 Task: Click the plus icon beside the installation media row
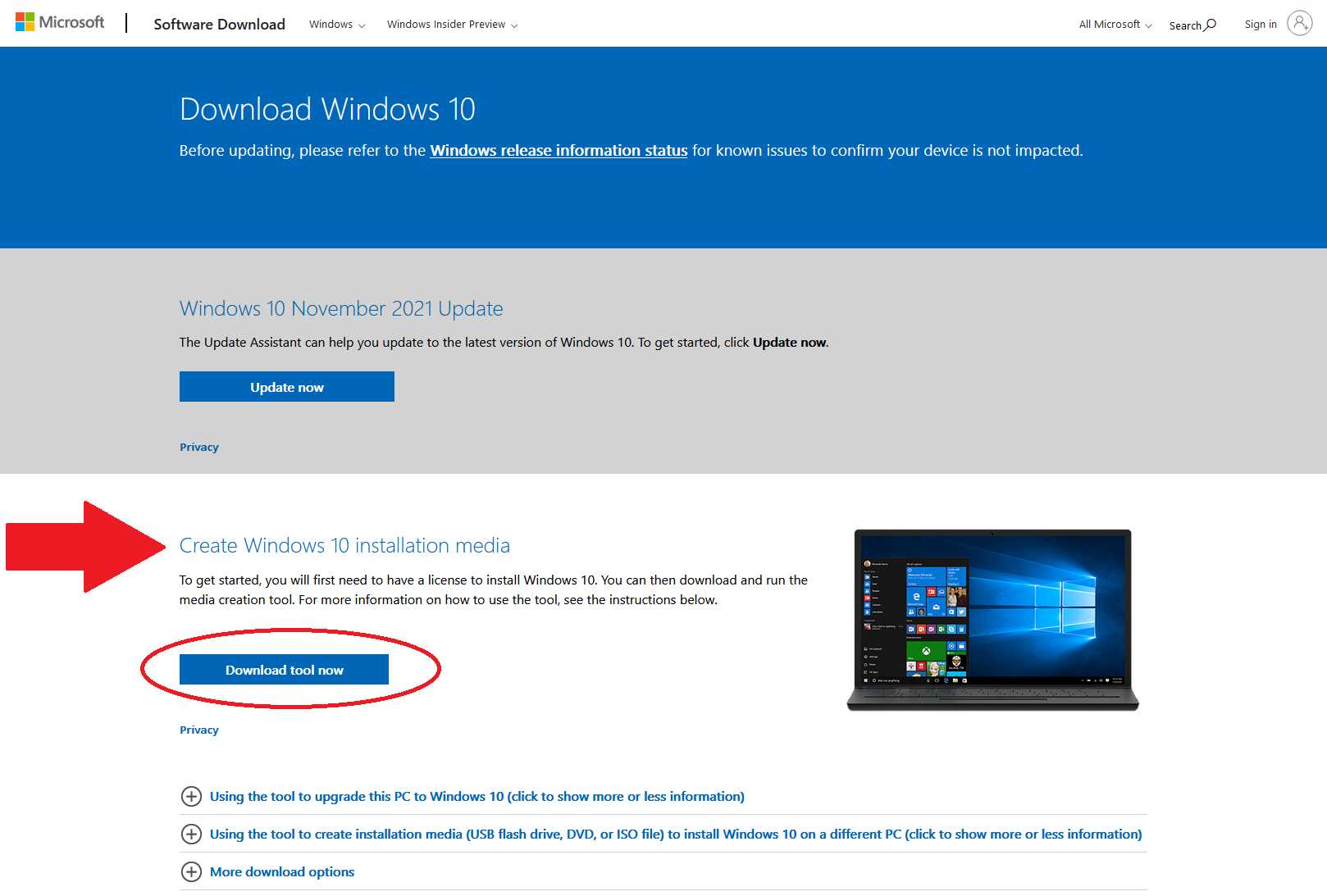tap(192, 834)
